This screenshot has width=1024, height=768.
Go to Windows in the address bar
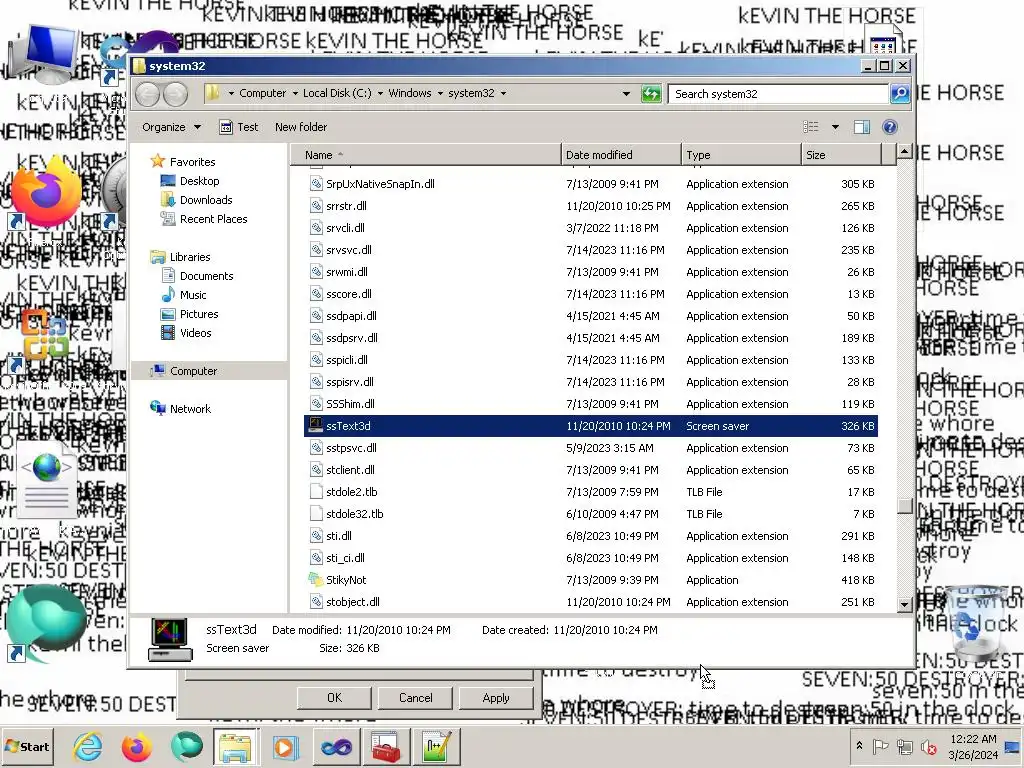pyautogui.click(x=409, y=93)
